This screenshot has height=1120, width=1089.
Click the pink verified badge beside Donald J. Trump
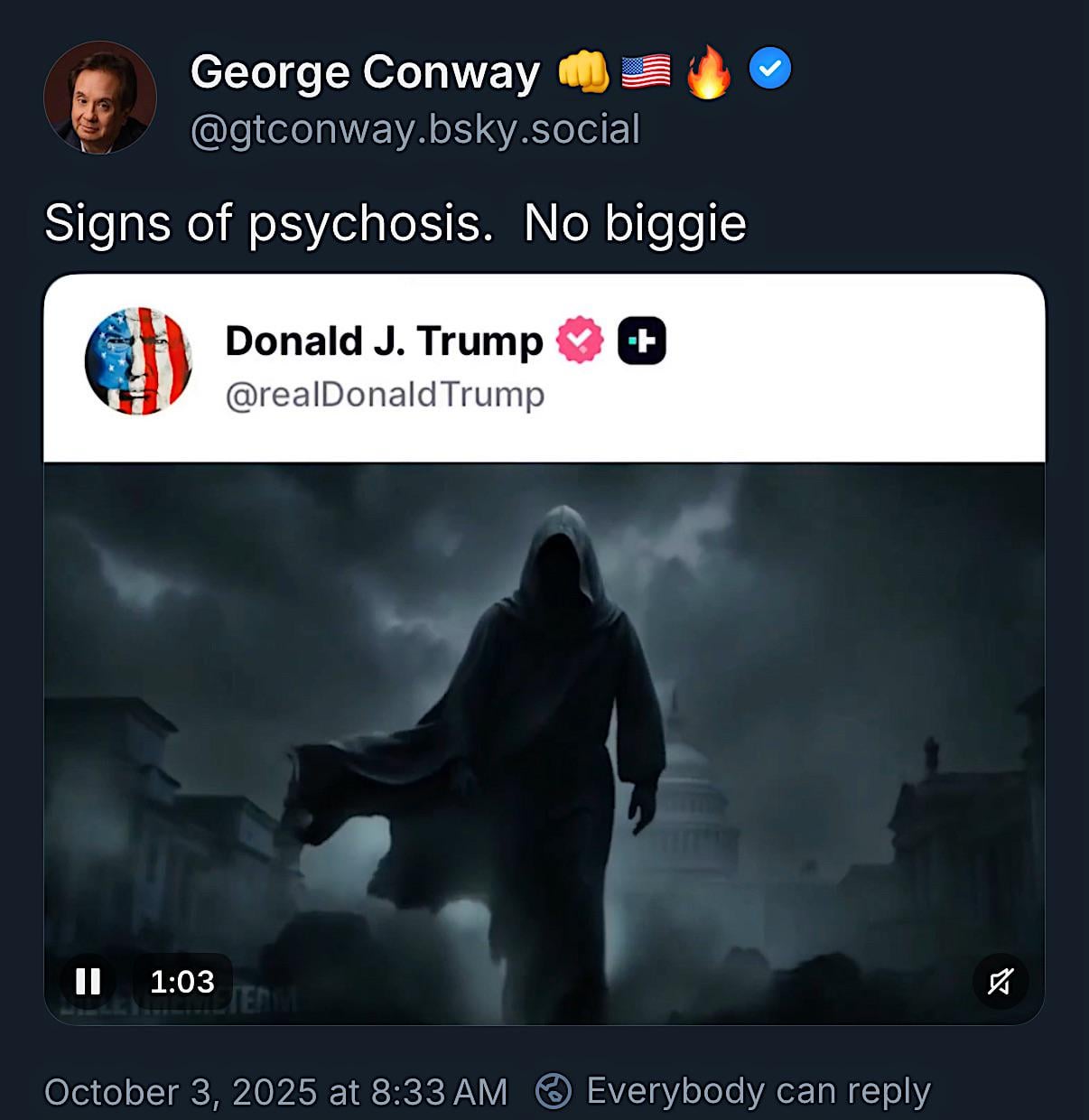pyautogui.click(x=580, y=341)
